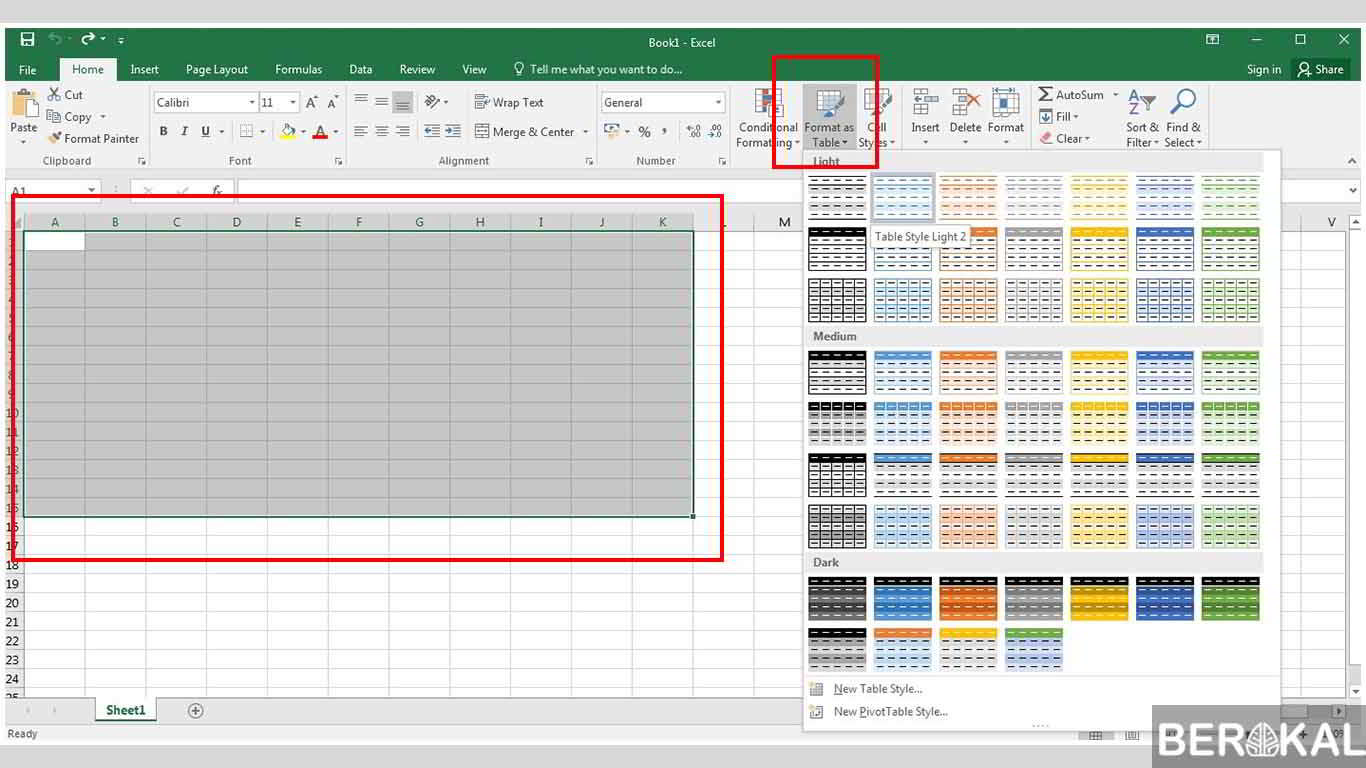Click New Table Style... option
1366x768 pixels.
[877, 689]
